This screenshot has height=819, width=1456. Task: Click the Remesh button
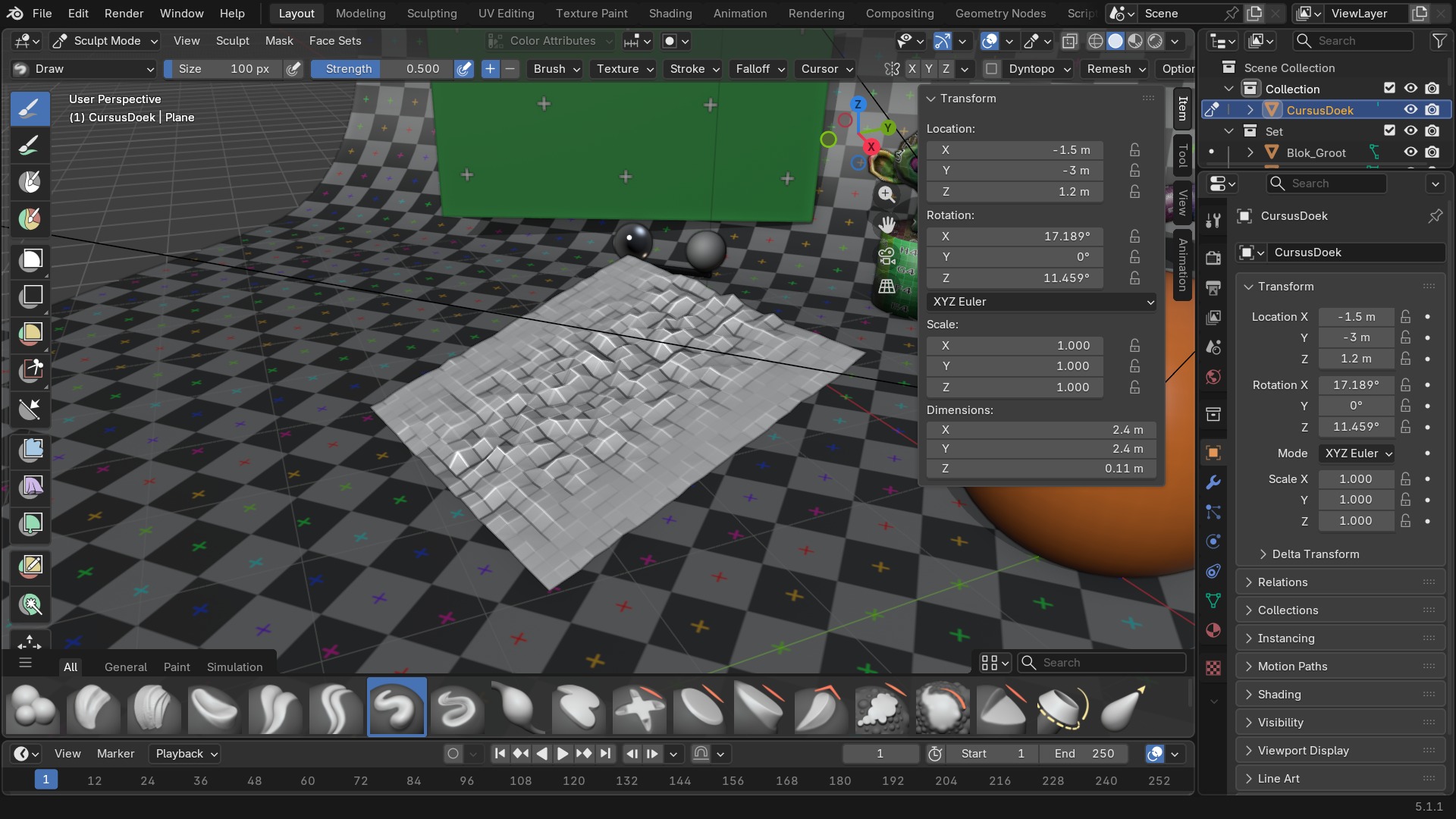pyautogui.click(x=1116, y=69)
